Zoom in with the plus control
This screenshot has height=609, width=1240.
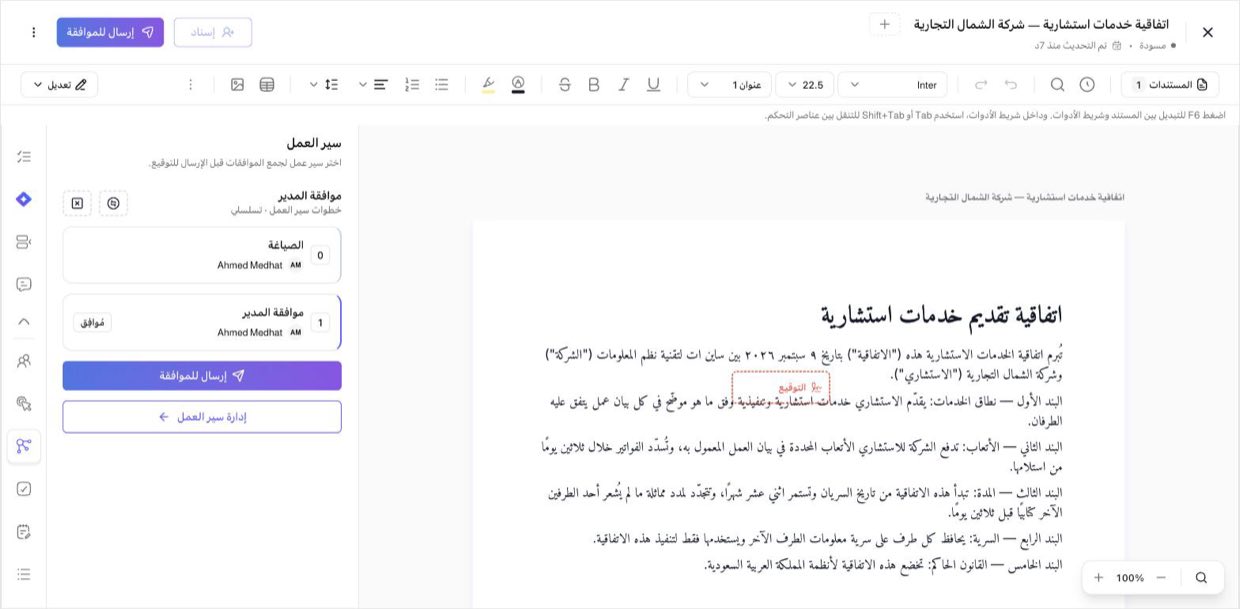coord(1099,577)
